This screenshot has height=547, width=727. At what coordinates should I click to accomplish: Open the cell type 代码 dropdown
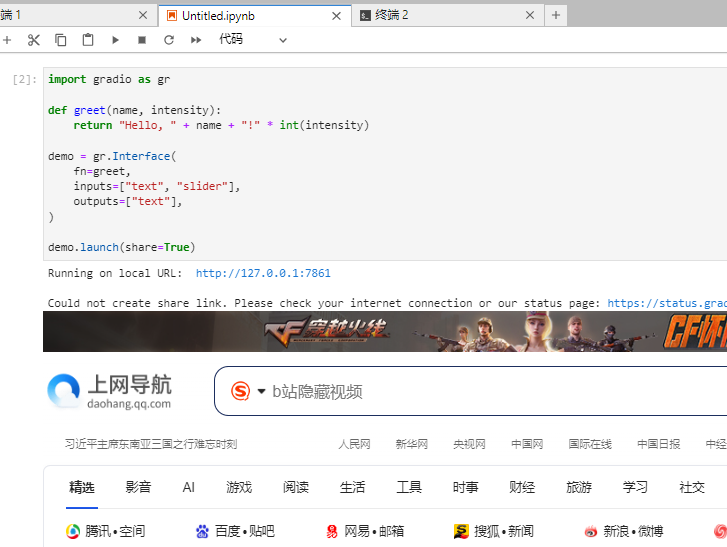tap(253, 40)
